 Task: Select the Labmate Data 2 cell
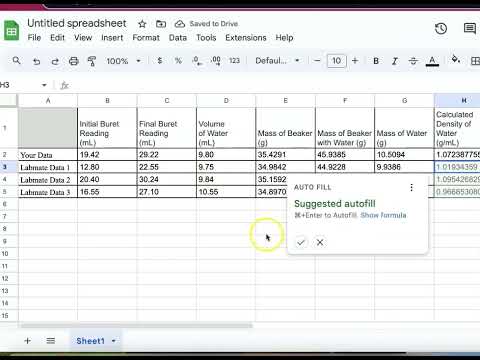(48, 180)
